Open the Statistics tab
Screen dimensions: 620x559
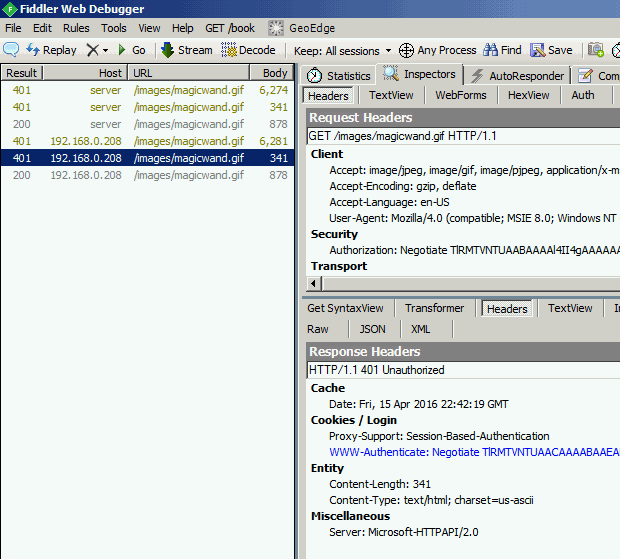[338, 75]
